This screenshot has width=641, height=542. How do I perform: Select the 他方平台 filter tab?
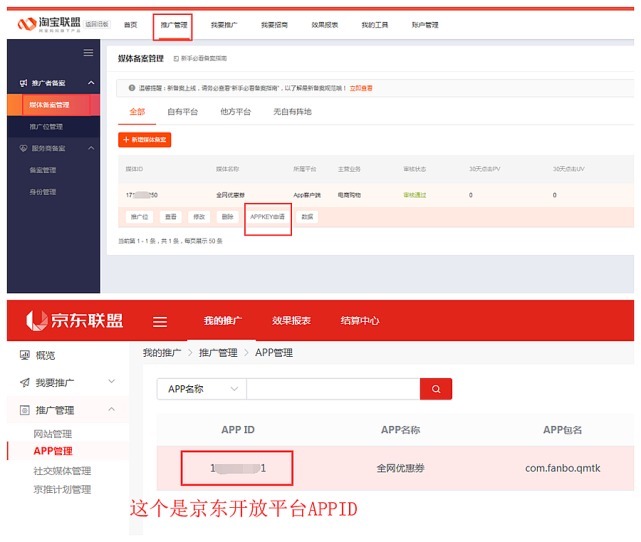tap(235, 112)
